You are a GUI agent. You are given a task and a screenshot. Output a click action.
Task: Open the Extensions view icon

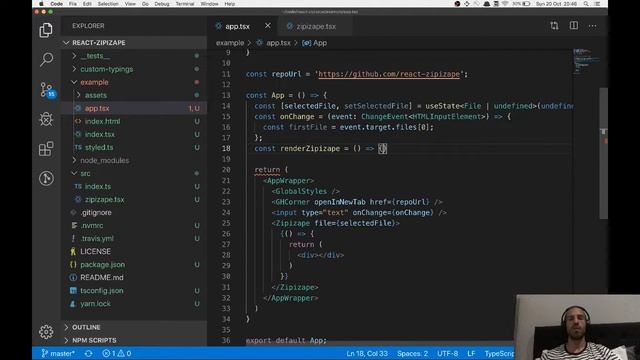[46, 149]
